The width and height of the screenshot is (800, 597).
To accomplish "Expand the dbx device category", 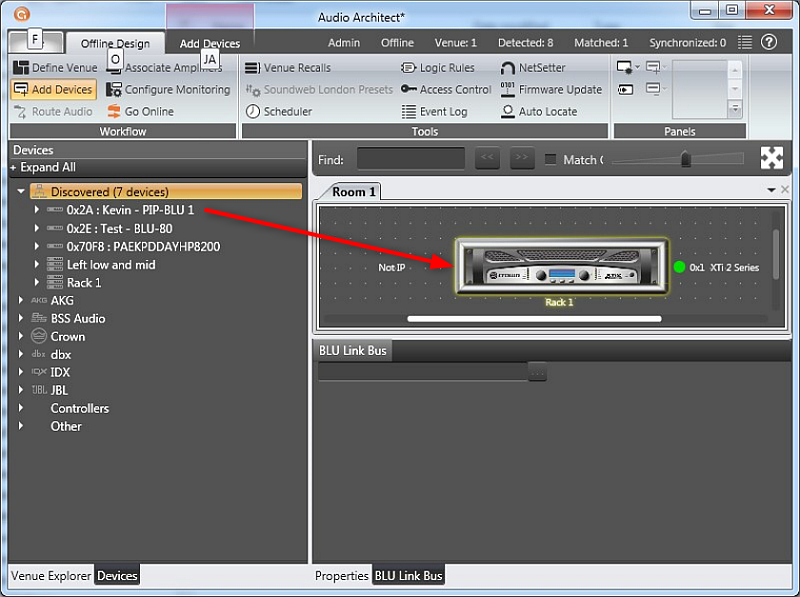I will click(x=20, y=354).
